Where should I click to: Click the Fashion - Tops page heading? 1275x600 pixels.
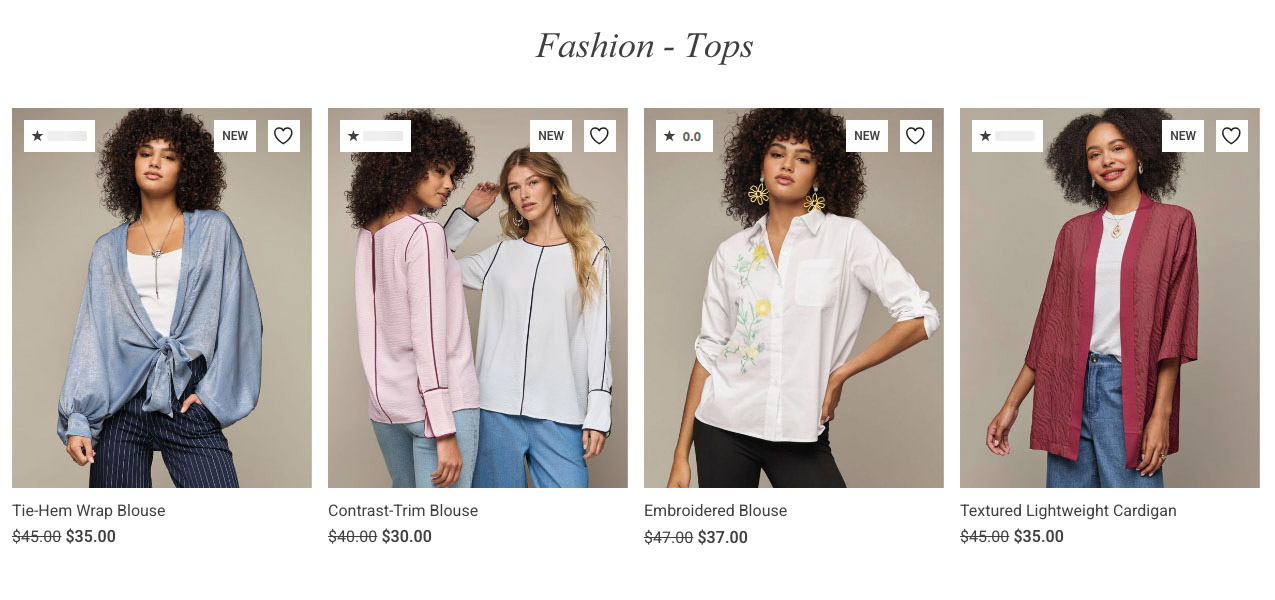coord(645,46)
